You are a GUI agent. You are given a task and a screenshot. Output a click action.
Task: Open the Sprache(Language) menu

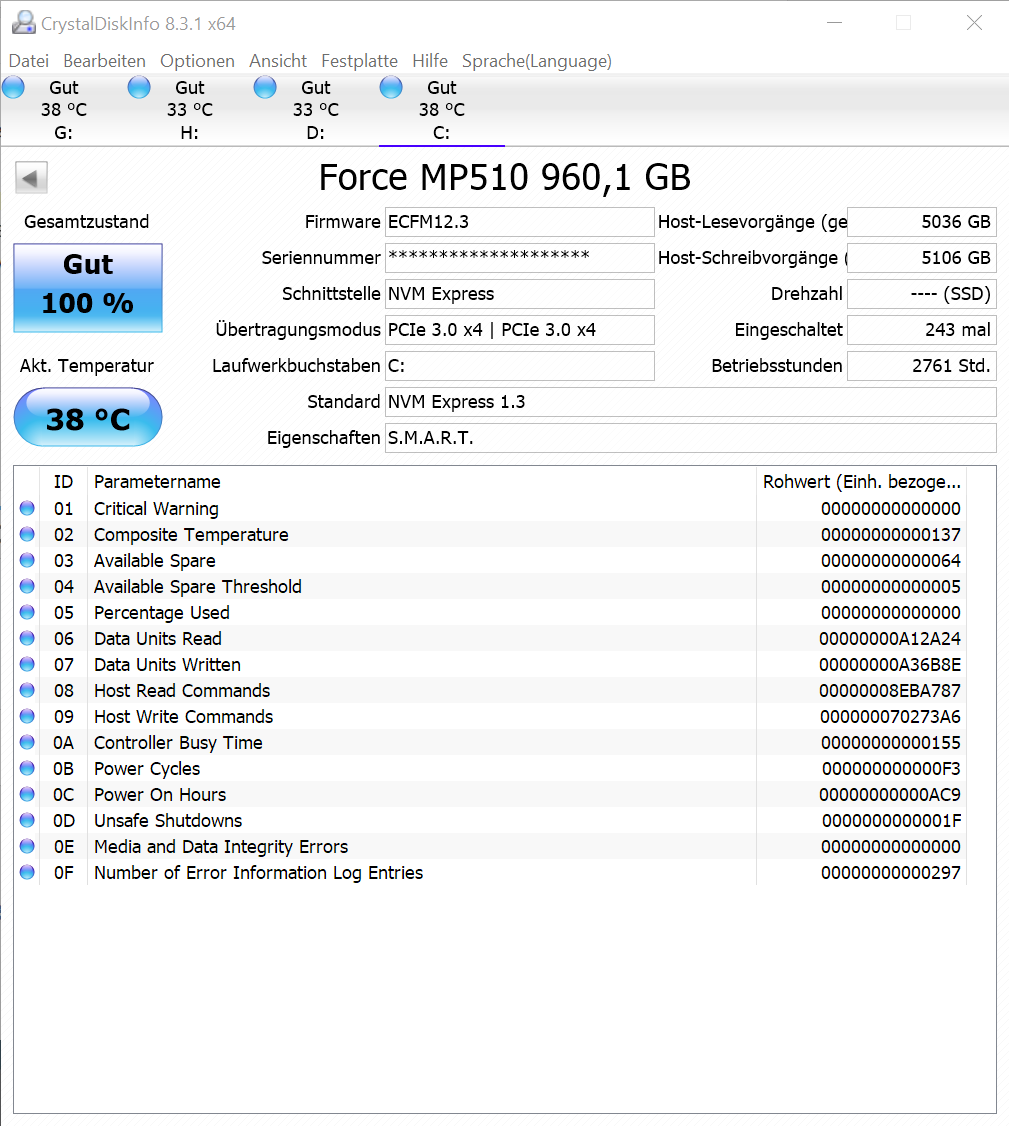[x=537, y=61]
